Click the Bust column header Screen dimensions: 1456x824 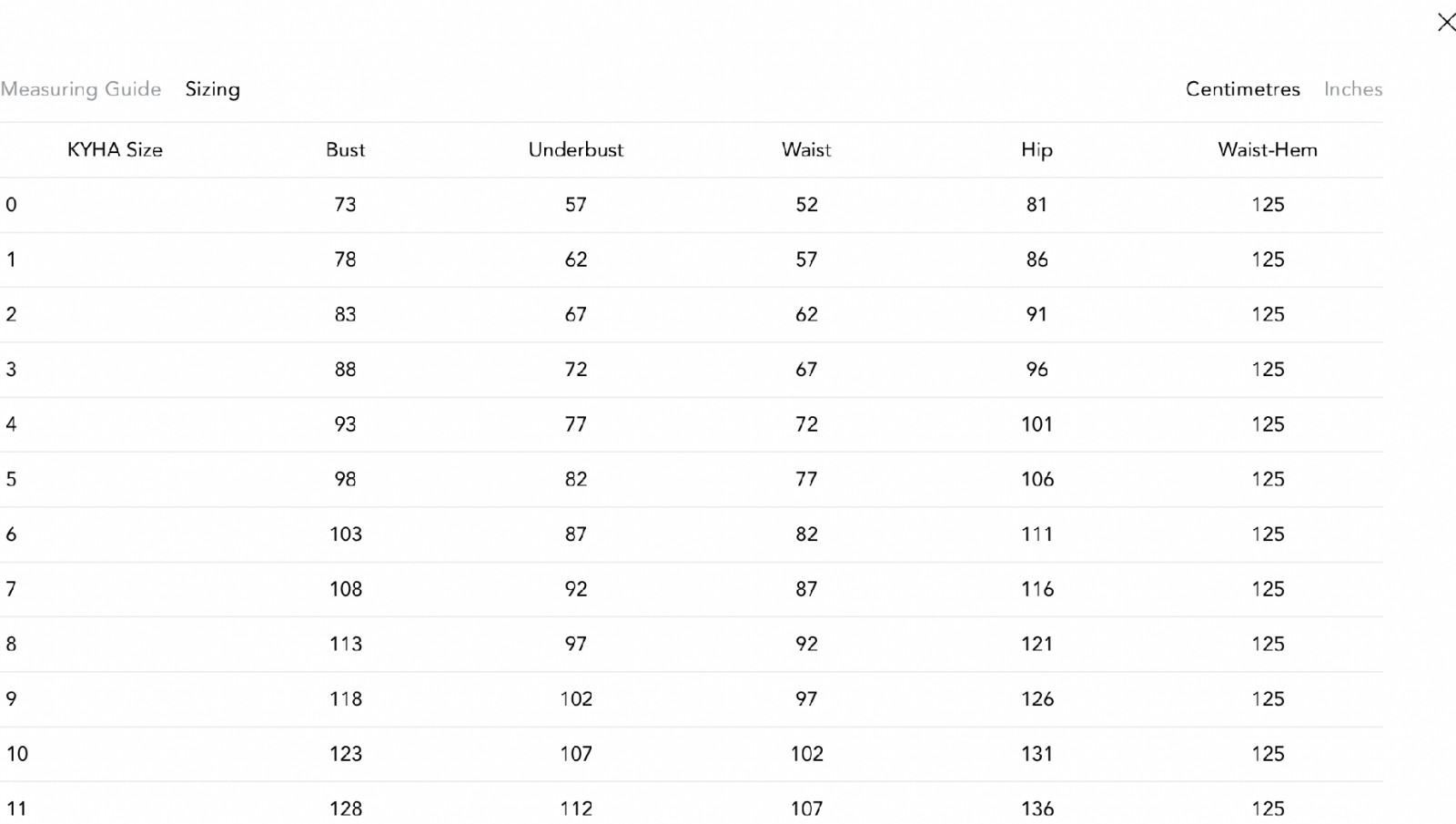point(346,150)
